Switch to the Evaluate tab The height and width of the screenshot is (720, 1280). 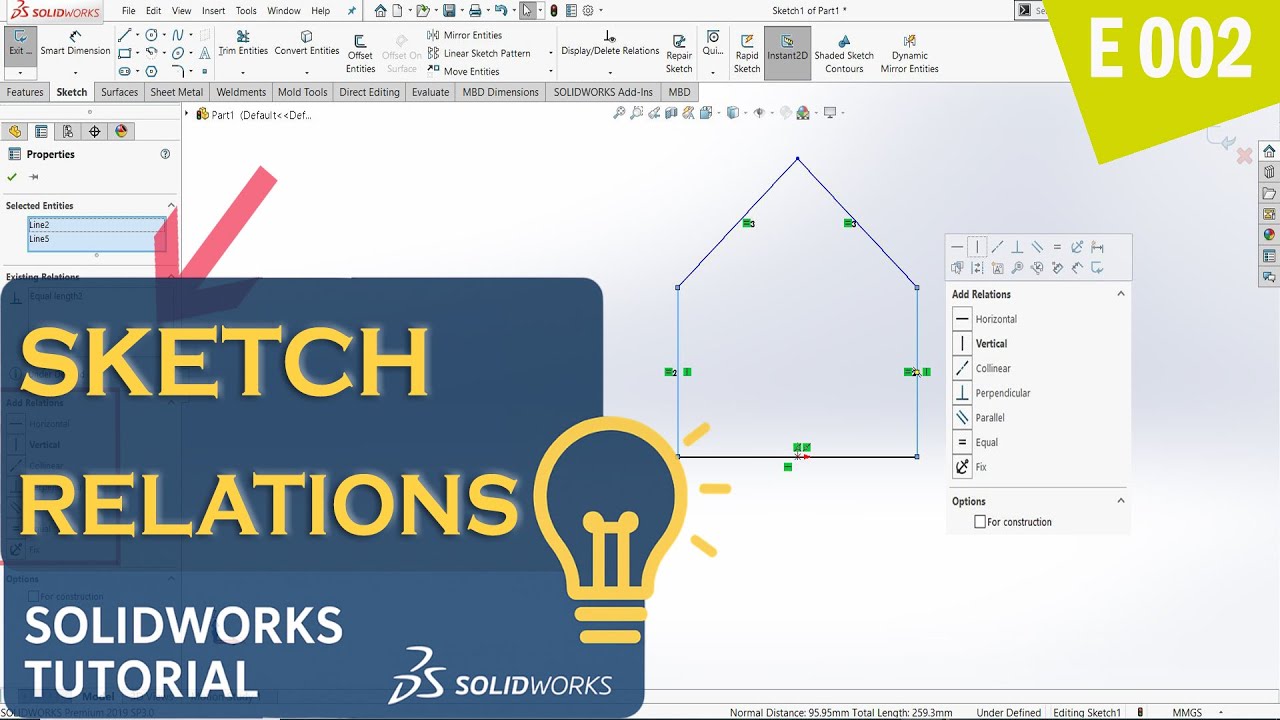[x=430, y=92]
